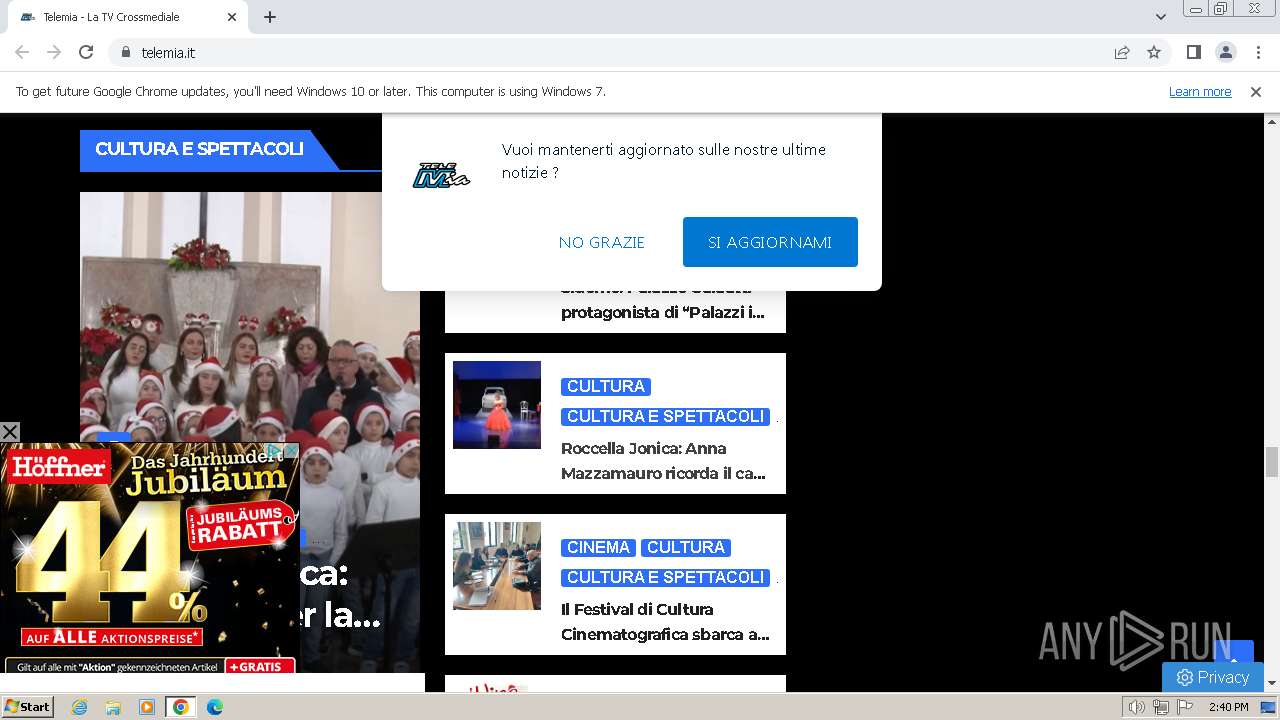The width and height of the screenshot is (1280, 720).
Task: Open the side panel
Action: coord(1193,52)
